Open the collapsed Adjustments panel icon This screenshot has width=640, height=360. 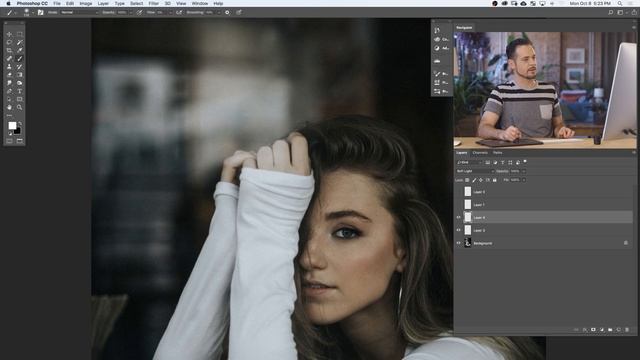tap(437, 48)
